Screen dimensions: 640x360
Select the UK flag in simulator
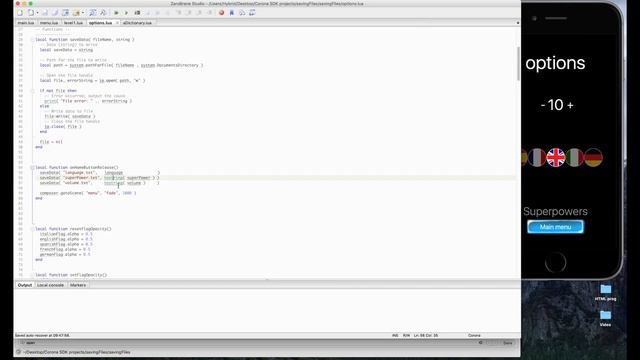point(556,158)
